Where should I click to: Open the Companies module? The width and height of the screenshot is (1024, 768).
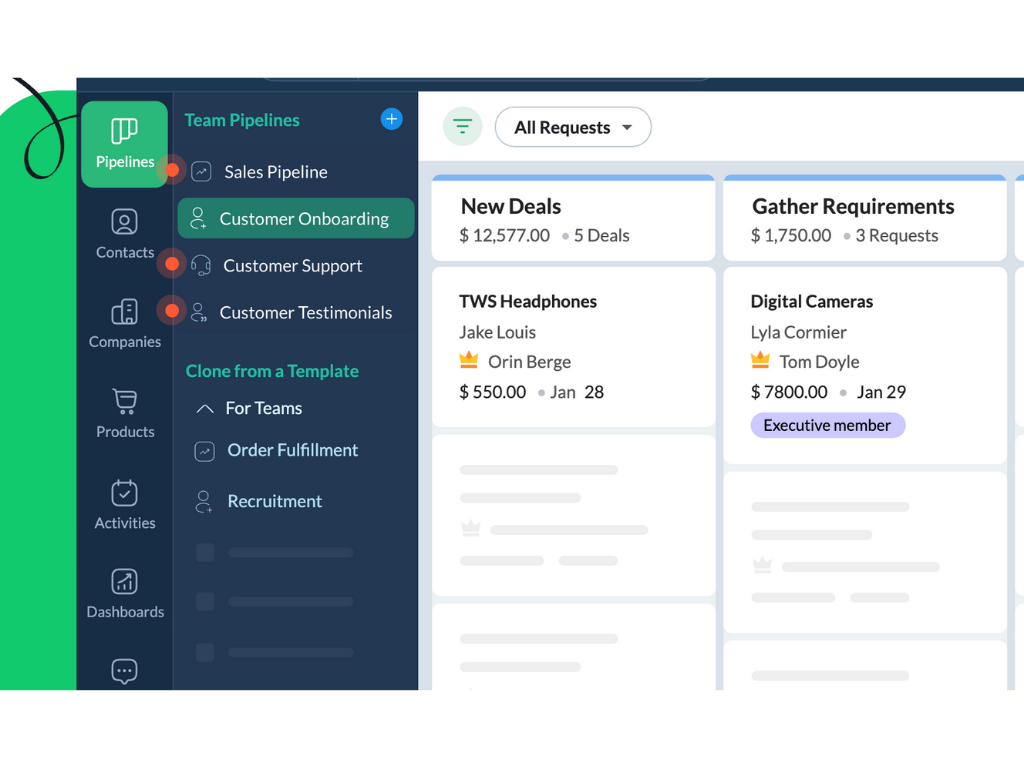tap(124, 324)
